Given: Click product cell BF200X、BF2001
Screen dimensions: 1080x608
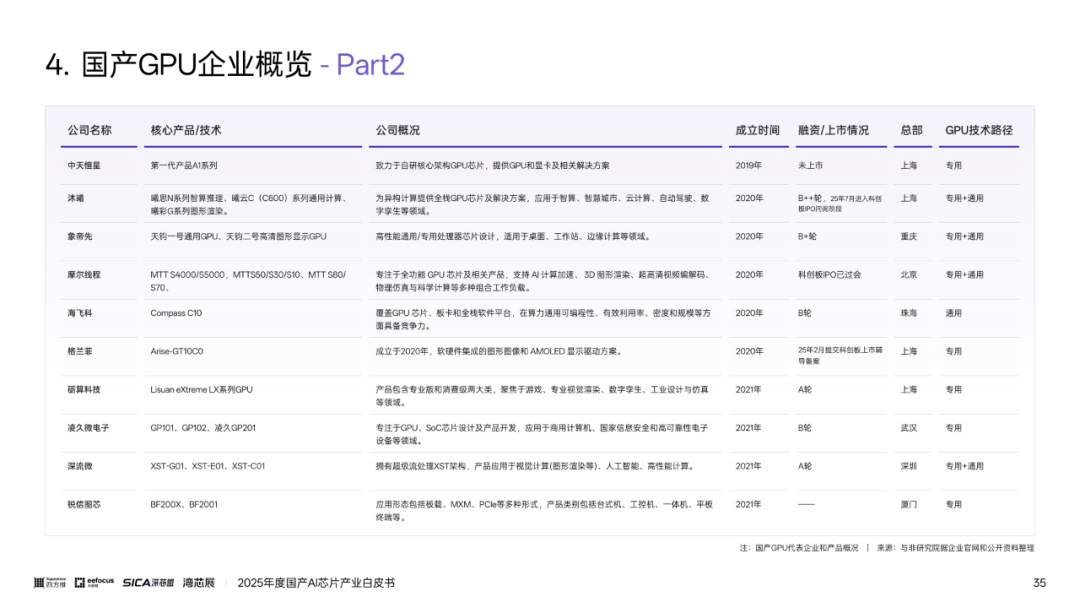Looking at the screenshot, I should [x=184, y=505].
